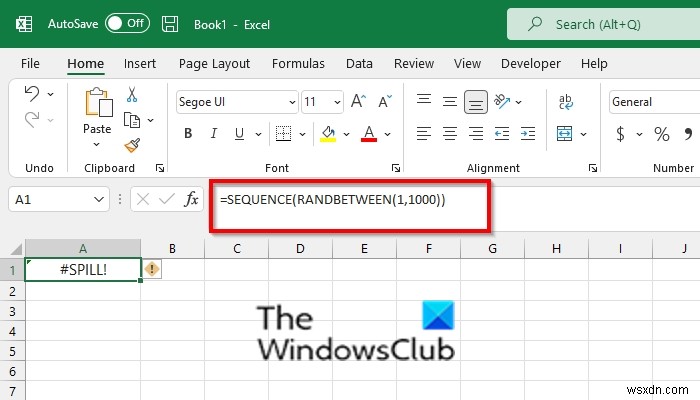Toggle Underline formatting
The height and width of the screenshot is (400, 700).
[239, 133]
